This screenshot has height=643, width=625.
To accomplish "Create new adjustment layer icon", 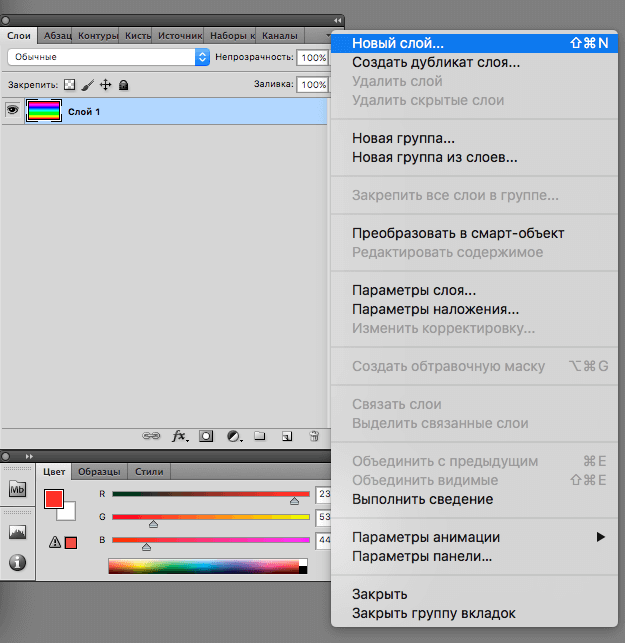I will click(x=235, y=436).
